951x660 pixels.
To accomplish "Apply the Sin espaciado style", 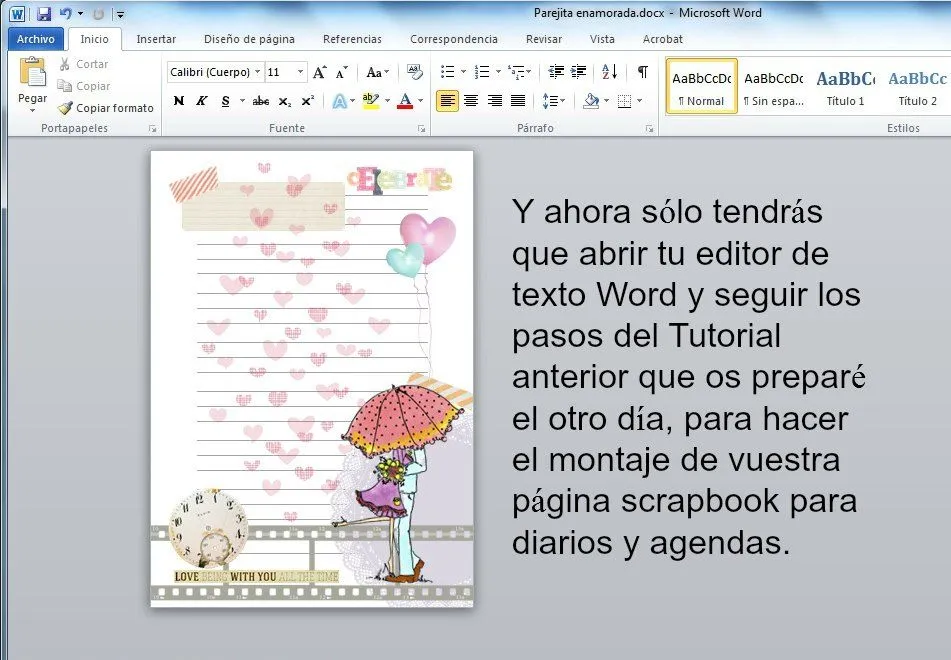I will click(x=774, y=86).
